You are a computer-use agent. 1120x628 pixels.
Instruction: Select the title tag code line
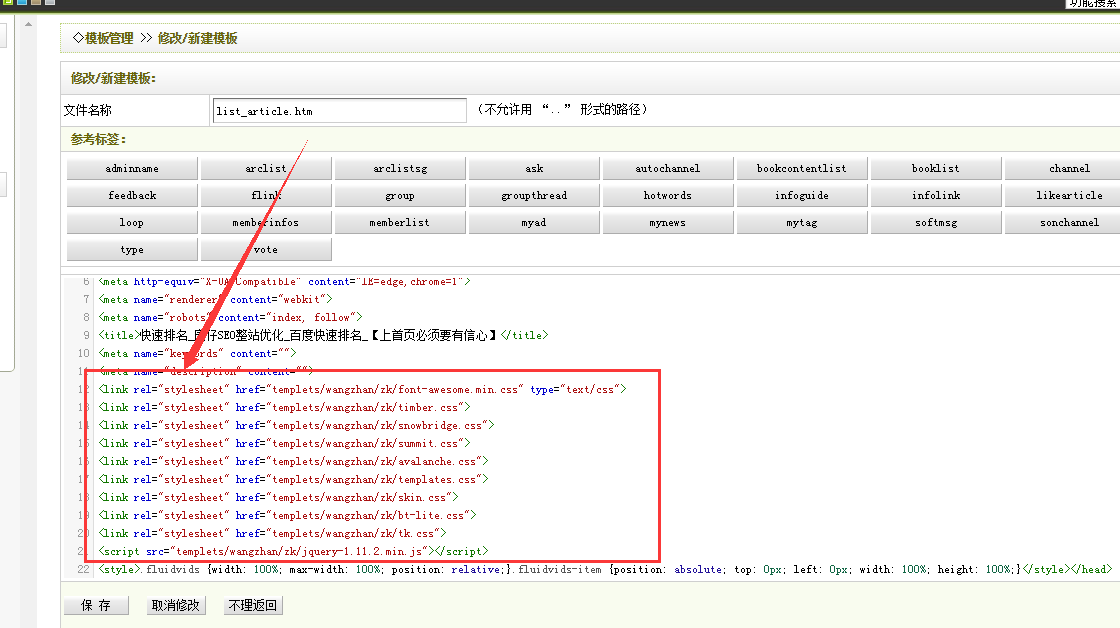click(x=324, y=335)
